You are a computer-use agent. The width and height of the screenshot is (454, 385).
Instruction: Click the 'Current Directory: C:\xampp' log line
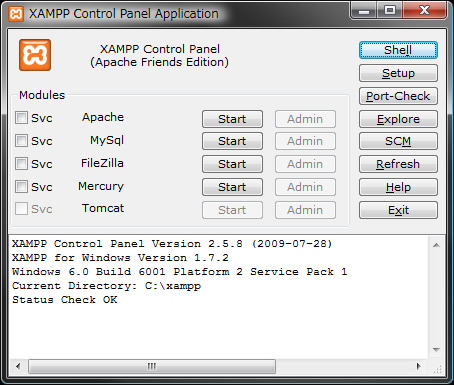[x=107, y=286]
